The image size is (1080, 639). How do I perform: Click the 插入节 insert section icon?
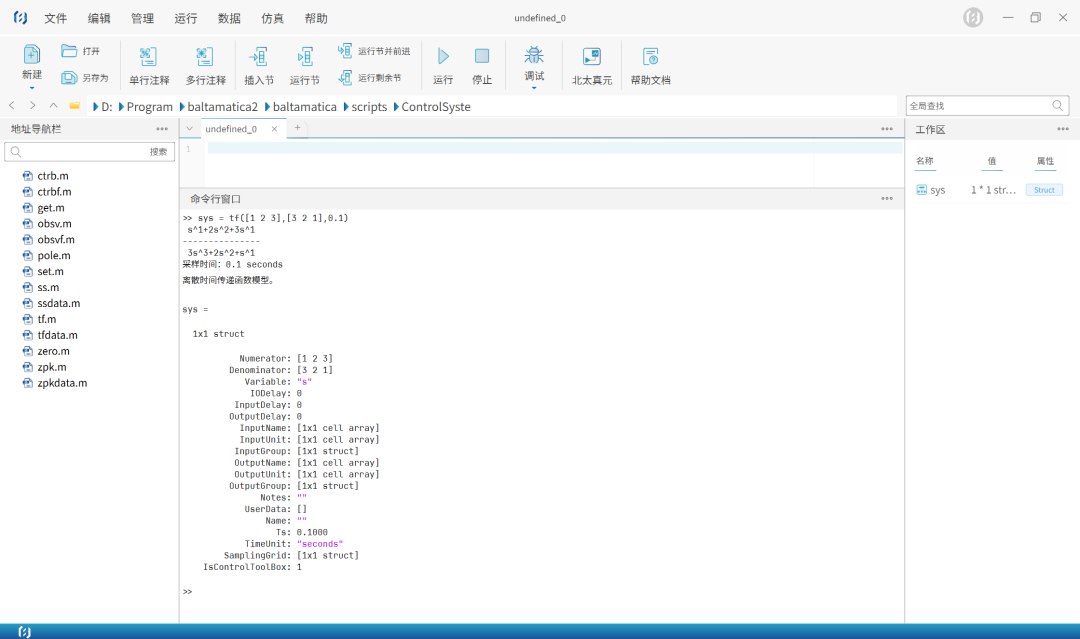[x=259, y=57]
